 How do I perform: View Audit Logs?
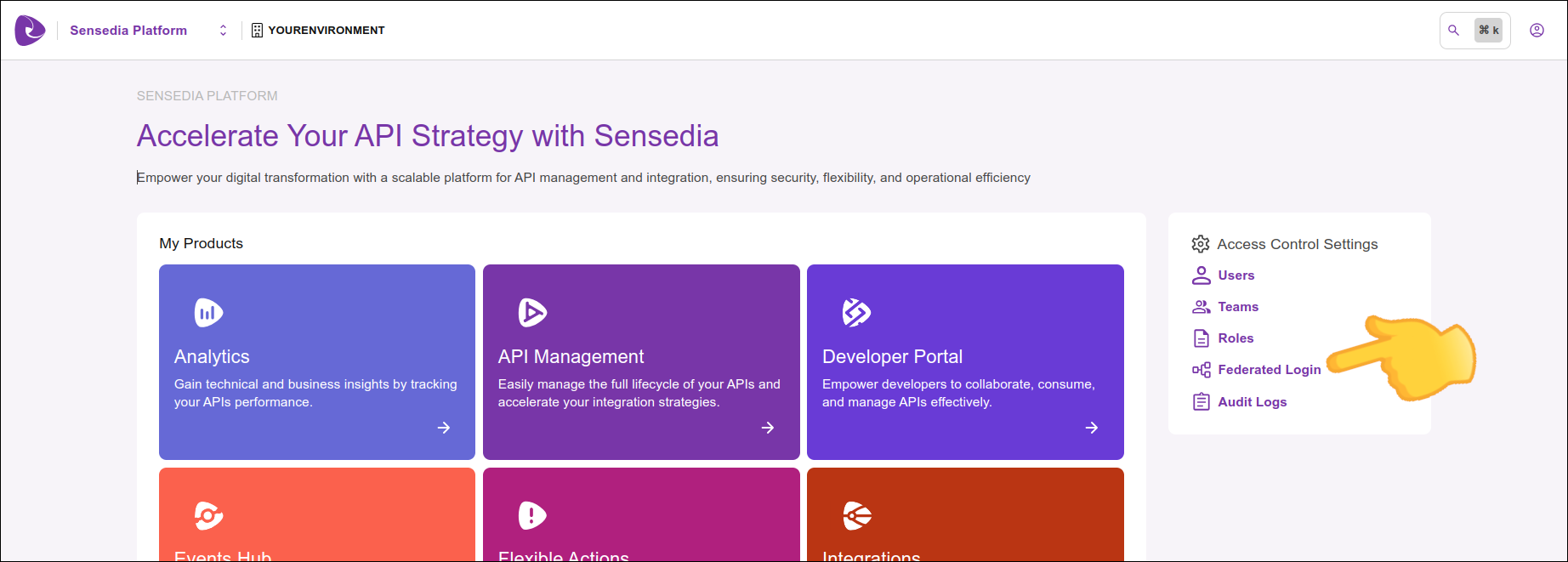tap(1252, 402)
